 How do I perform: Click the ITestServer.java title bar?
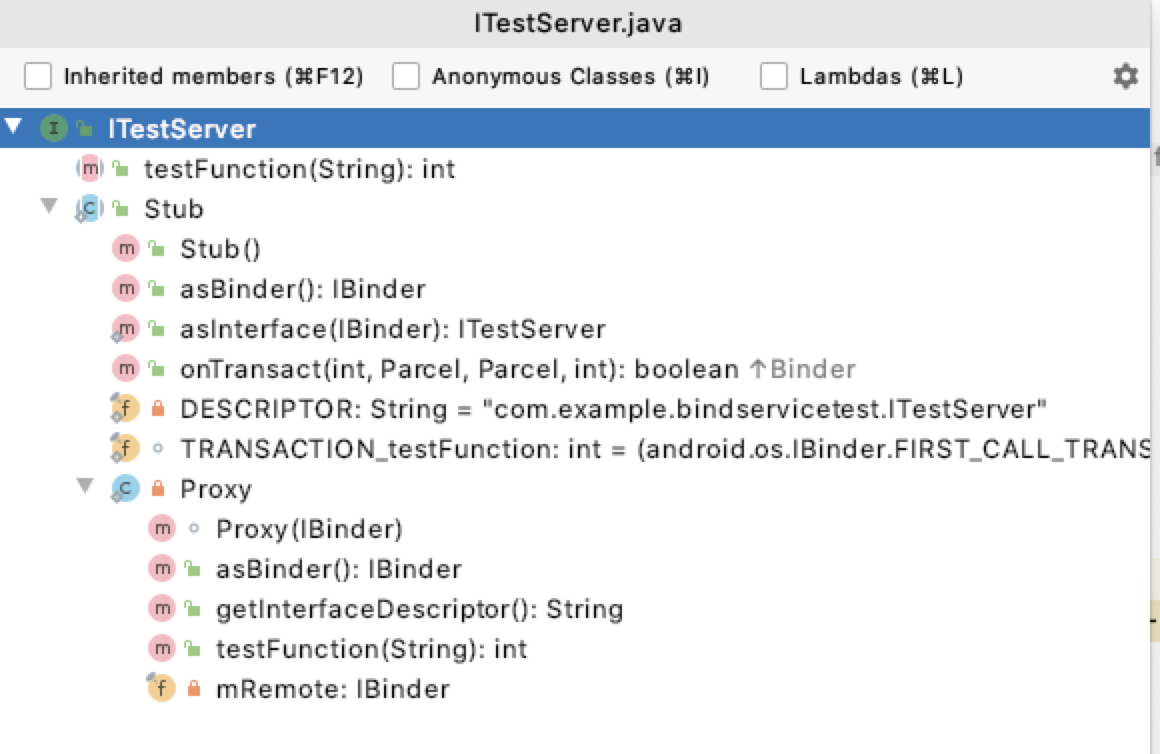580,22
